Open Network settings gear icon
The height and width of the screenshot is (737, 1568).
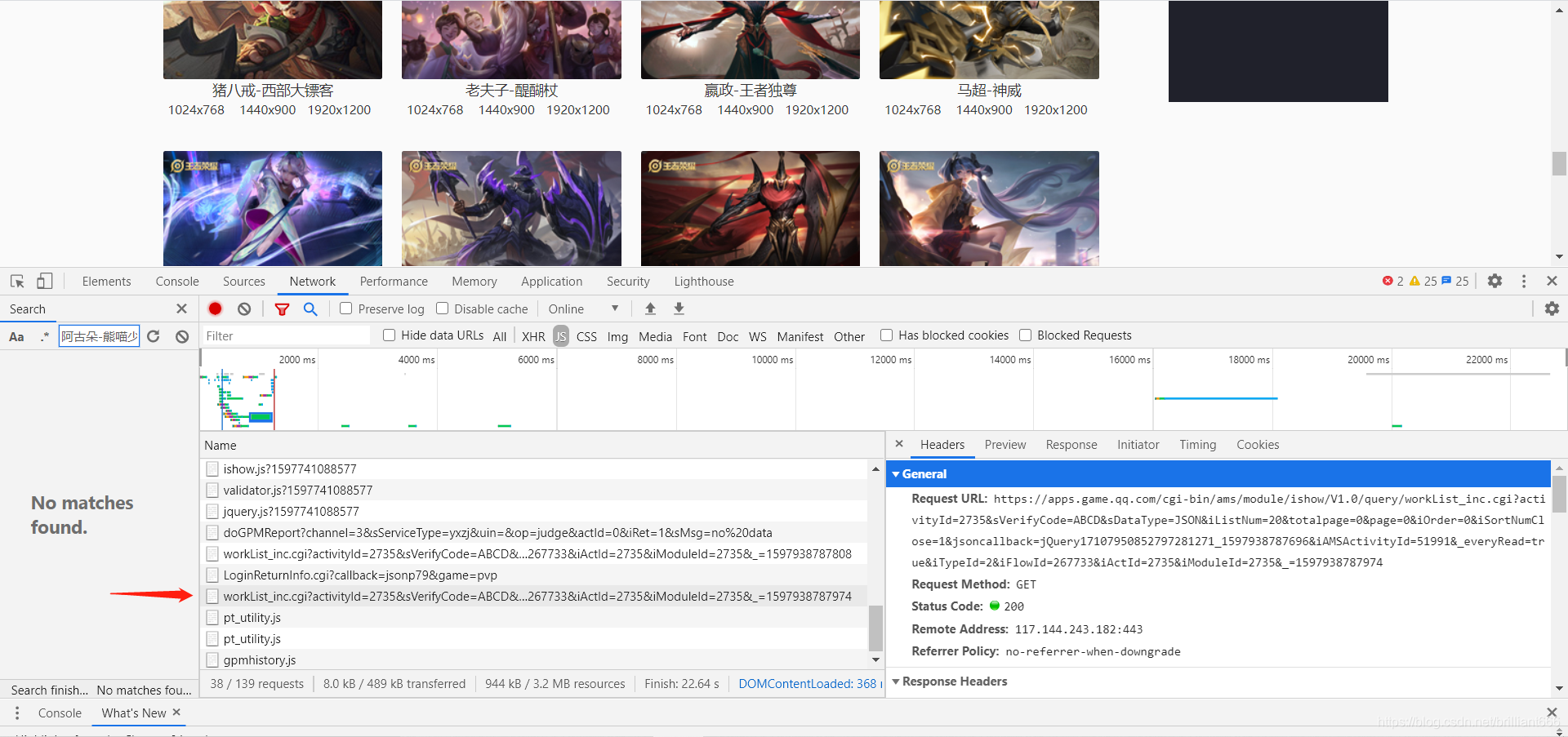point(1552,309)
